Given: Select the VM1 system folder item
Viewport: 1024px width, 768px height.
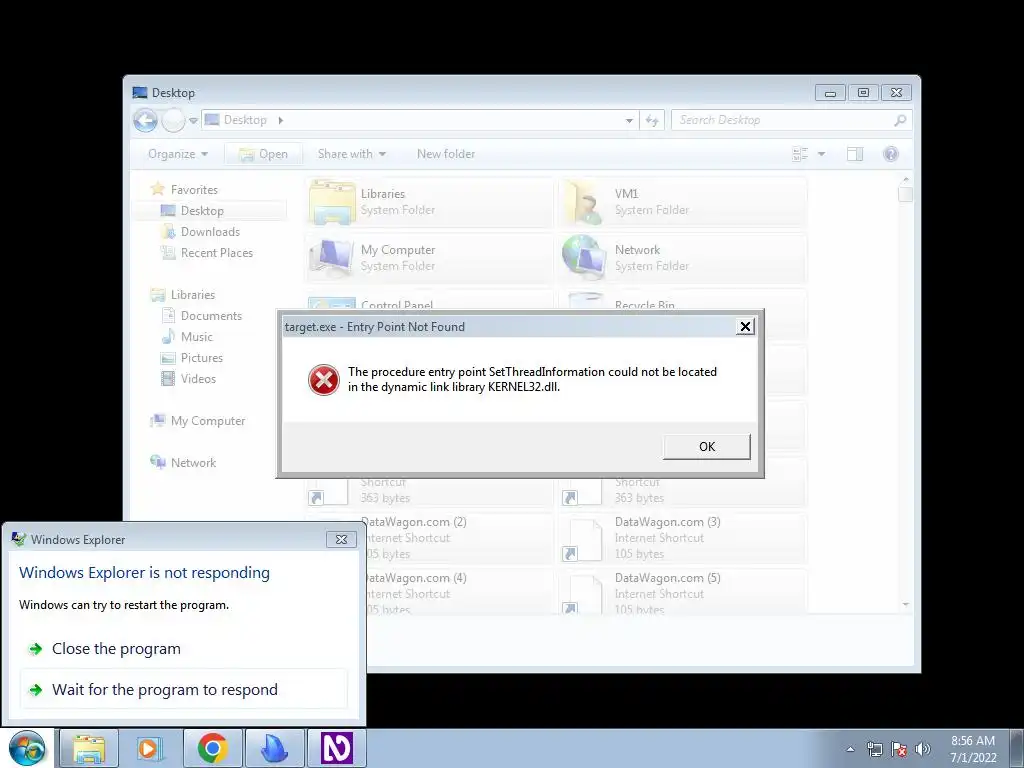Looking at the screenshot, I should click(x=682, y=202).
